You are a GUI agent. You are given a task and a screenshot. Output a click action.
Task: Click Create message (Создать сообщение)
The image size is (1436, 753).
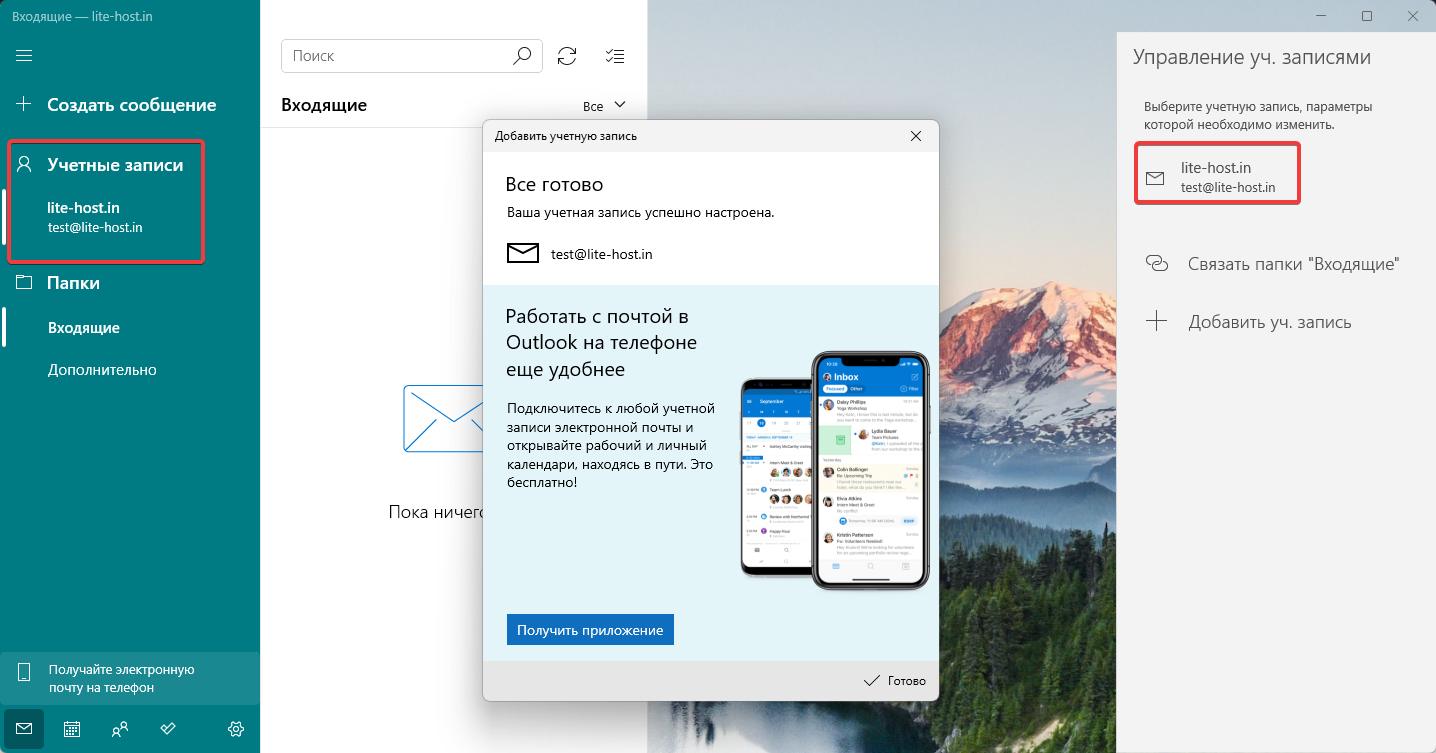tap(130, 105)
